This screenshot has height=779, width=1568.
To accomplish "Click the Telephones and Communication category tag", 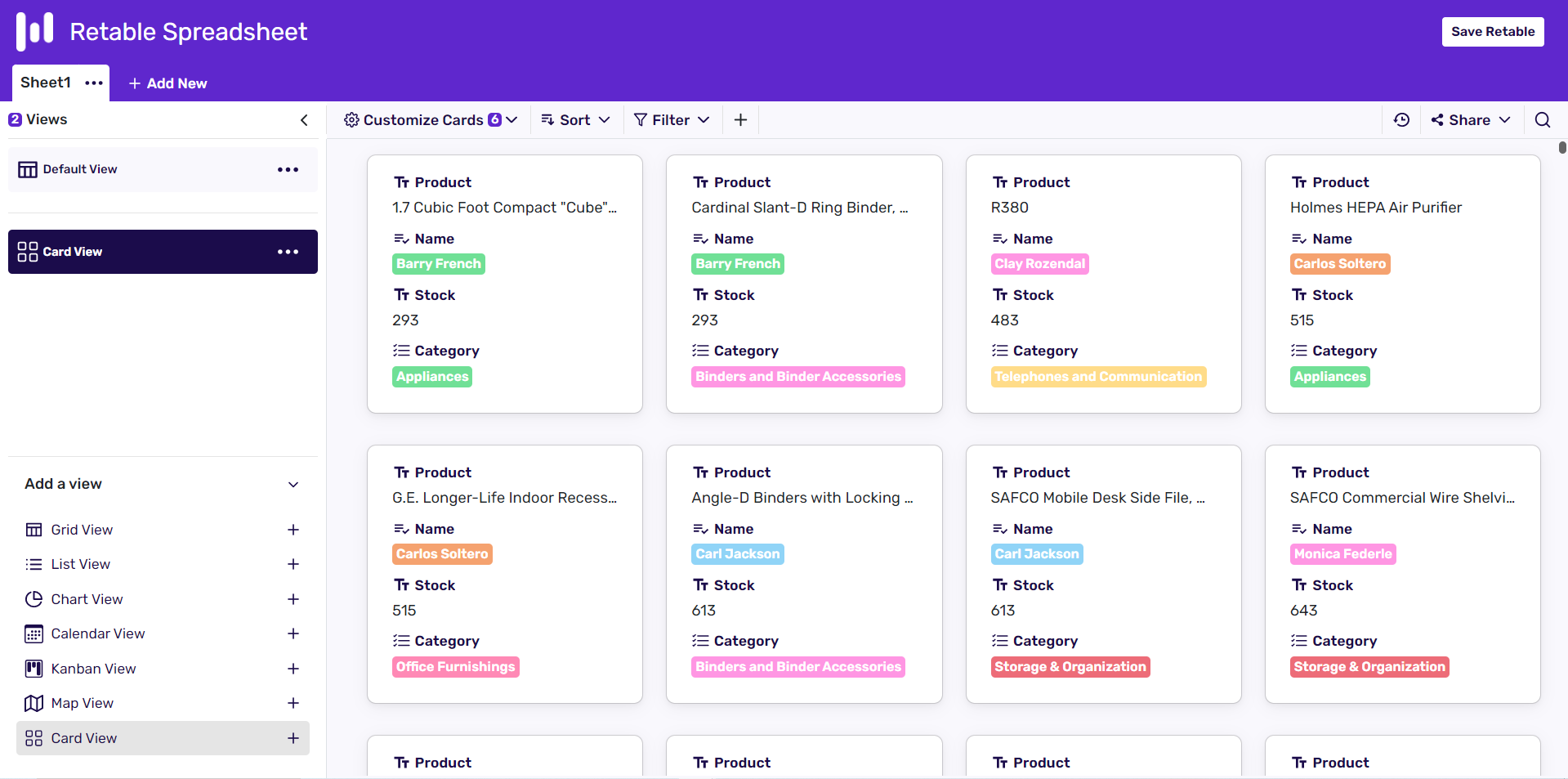I will [1098, 377].
